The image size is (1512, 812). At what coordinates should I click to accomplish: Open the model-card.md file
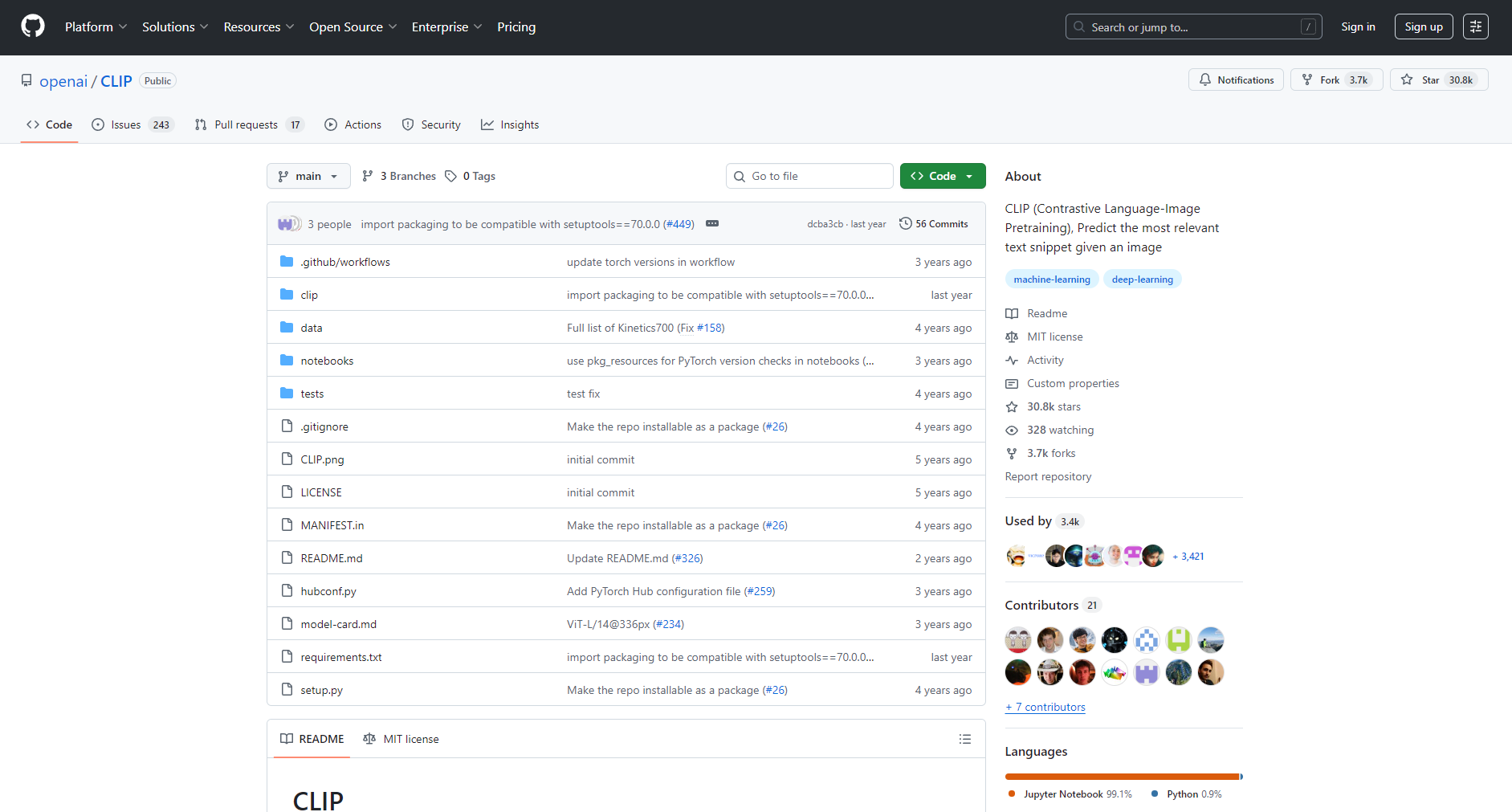339,624
